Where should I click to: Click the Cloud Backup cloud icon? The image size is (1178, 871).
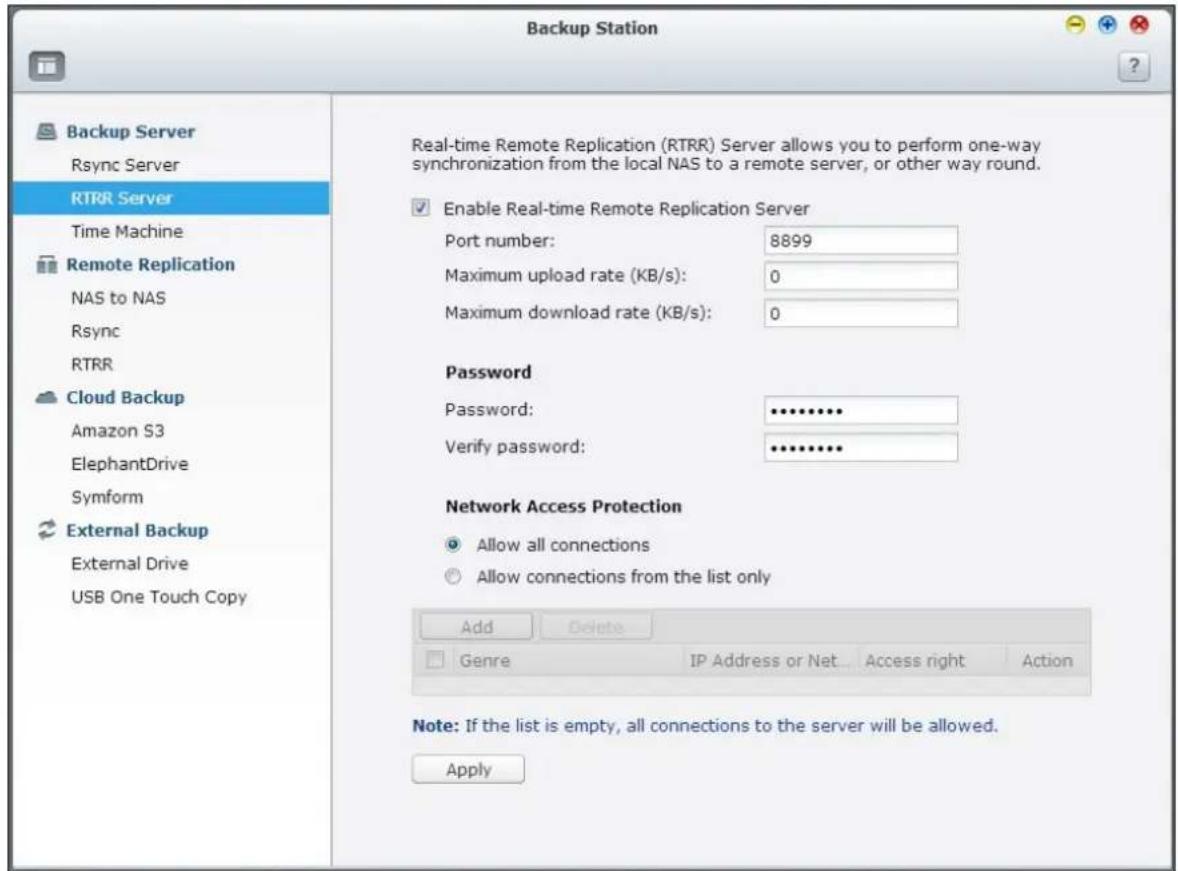tap(47, 397)
